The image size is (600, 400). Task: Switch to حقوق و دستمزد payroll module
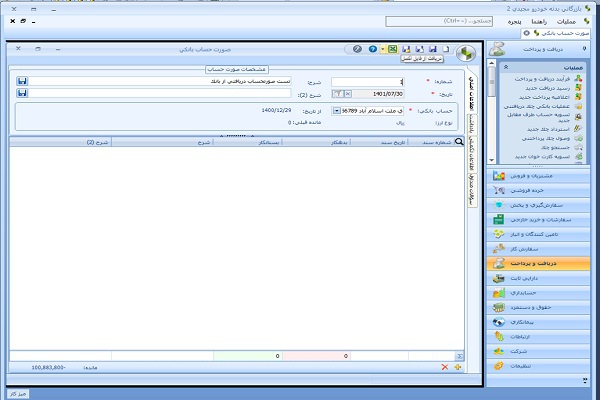tap(538, 307)
